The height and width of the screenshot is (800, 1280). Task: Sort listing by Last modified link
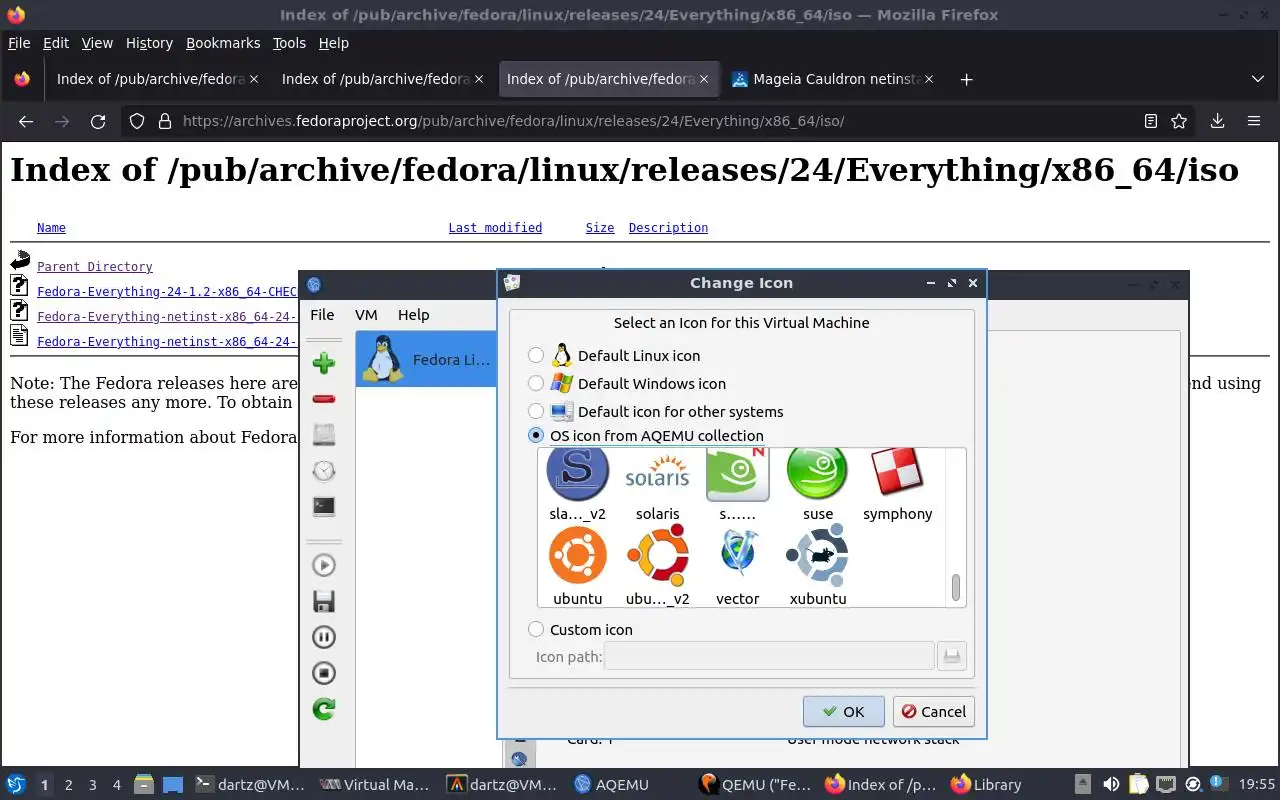coord(495,228)
